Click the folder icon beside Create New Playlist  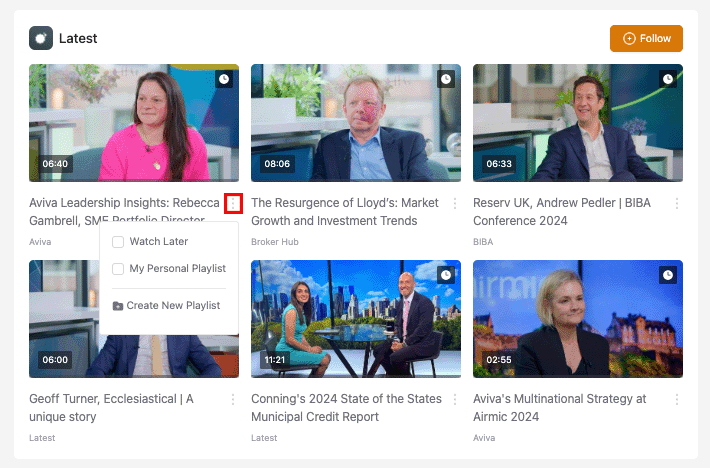118,305
